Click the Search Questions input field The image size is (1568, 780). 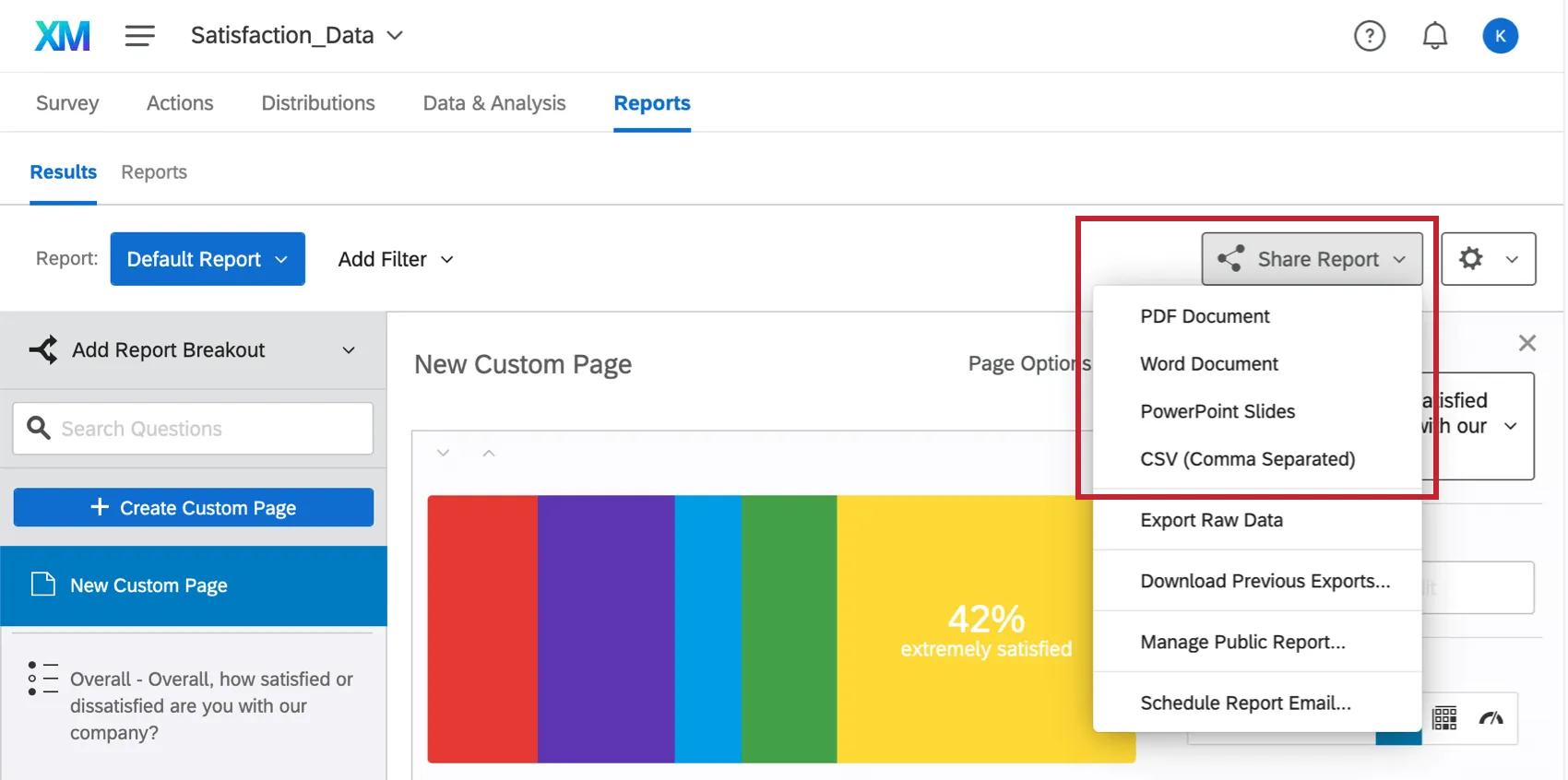[x=193, y=429]
